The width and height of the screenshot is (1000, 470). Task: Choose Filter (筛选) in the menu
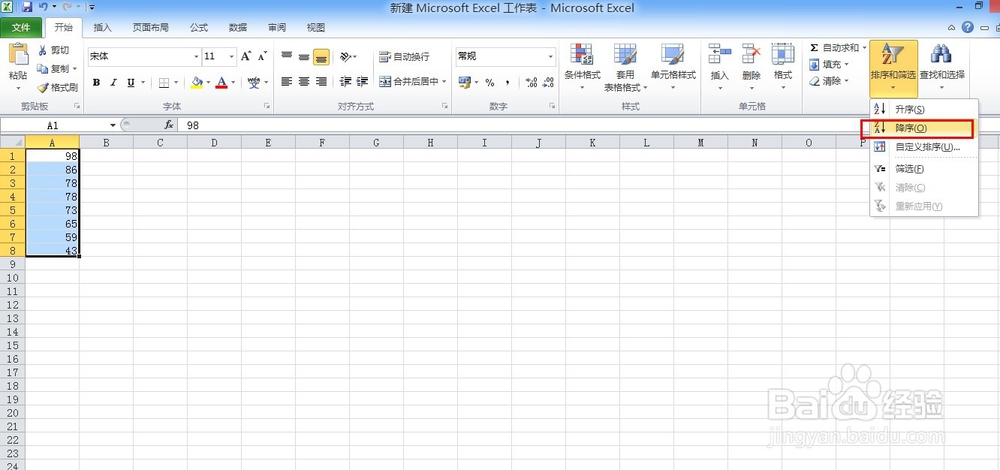924,169
